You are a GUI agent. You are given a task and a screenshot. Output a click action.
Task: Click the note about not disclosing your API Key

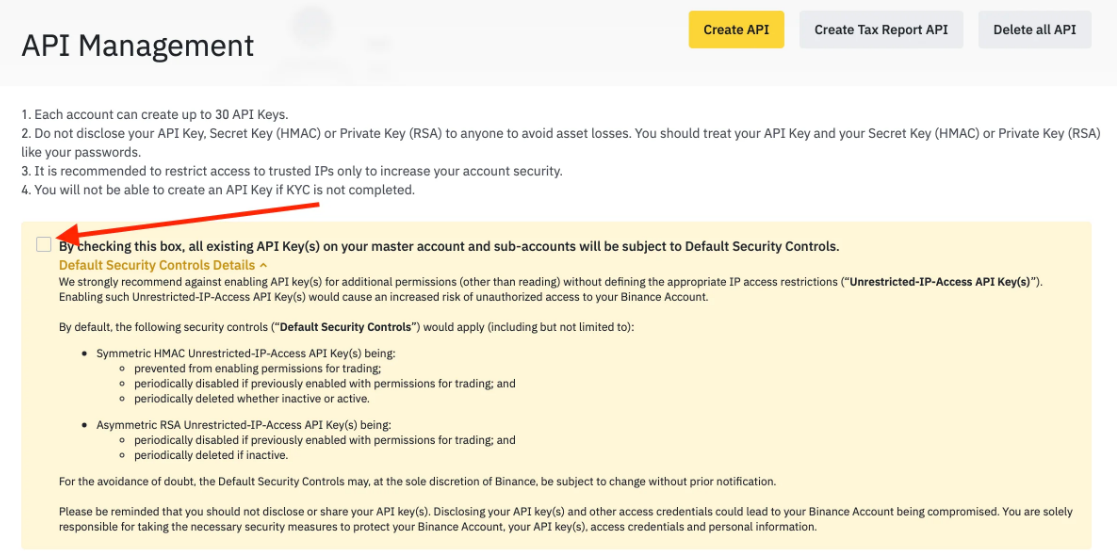561,143
